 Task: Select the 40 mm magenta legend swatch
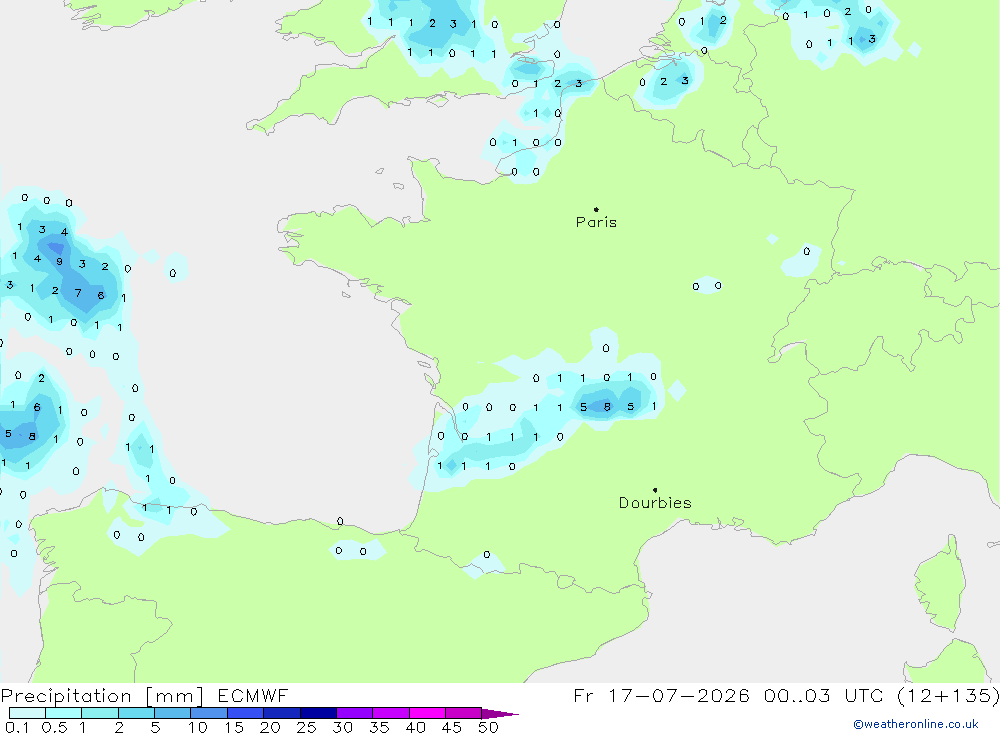pyautogui.click(x=427, y=713)
